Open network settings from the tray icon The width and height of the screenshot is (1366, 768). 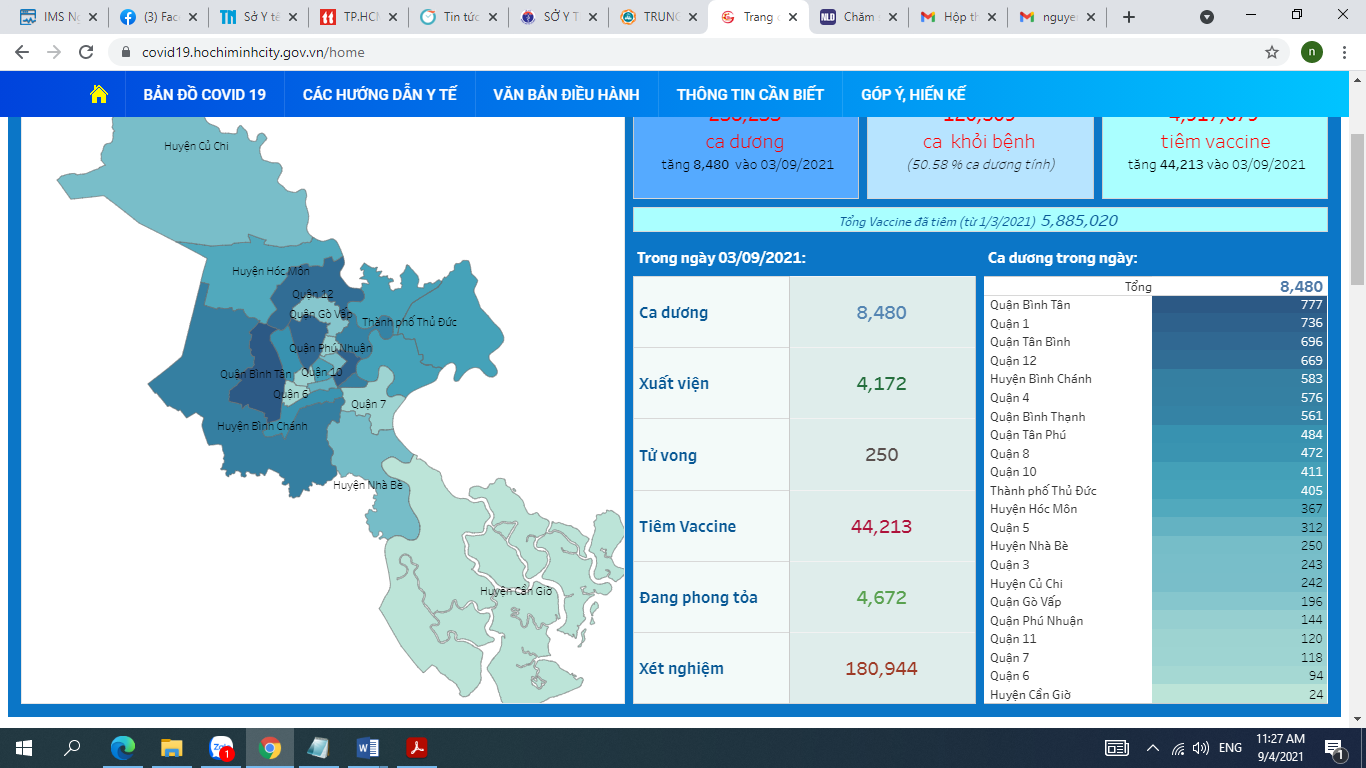tap(1178, 748)
